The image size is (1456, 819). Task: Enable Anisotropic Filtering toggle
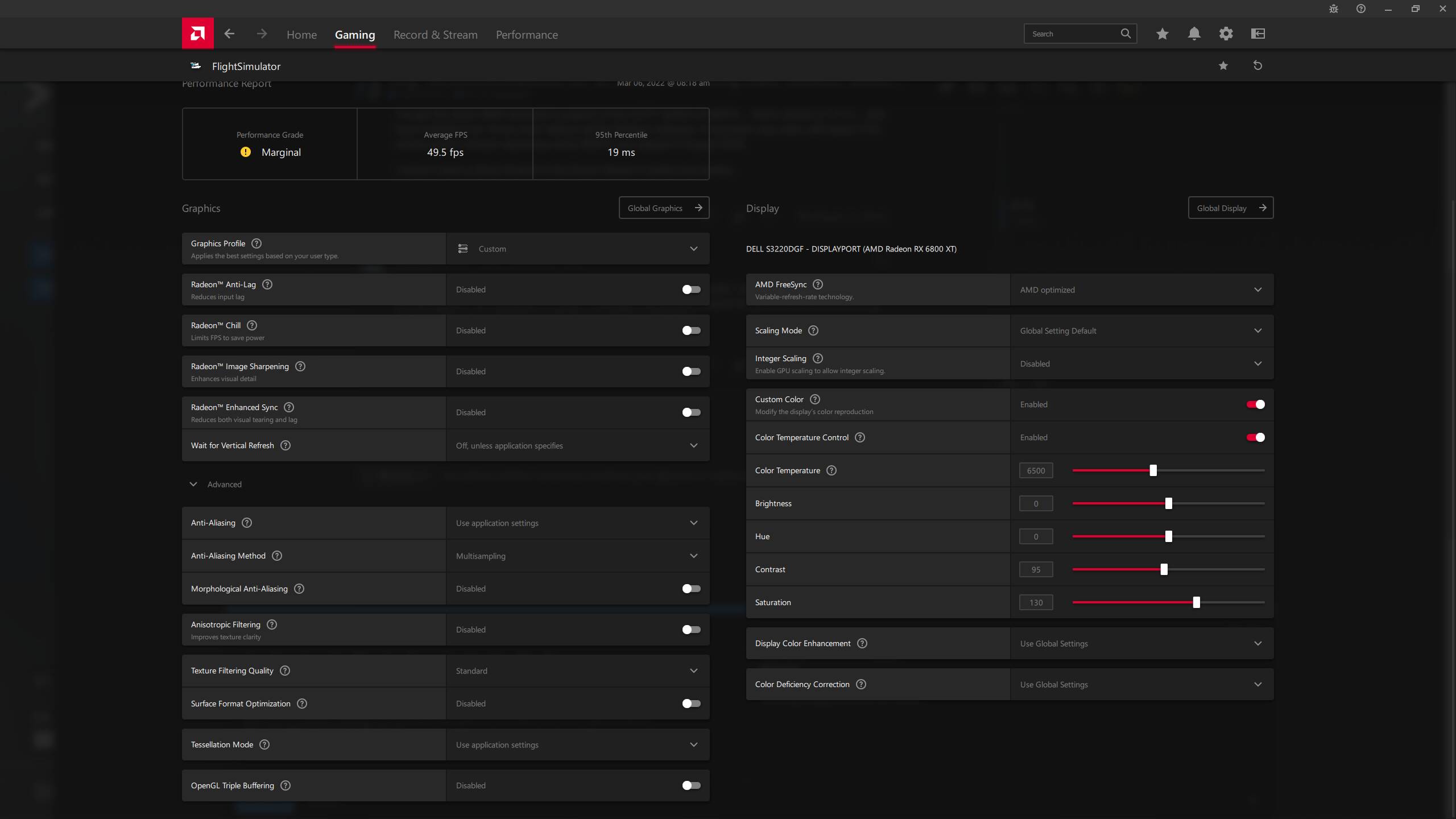[x=691, y=630]
